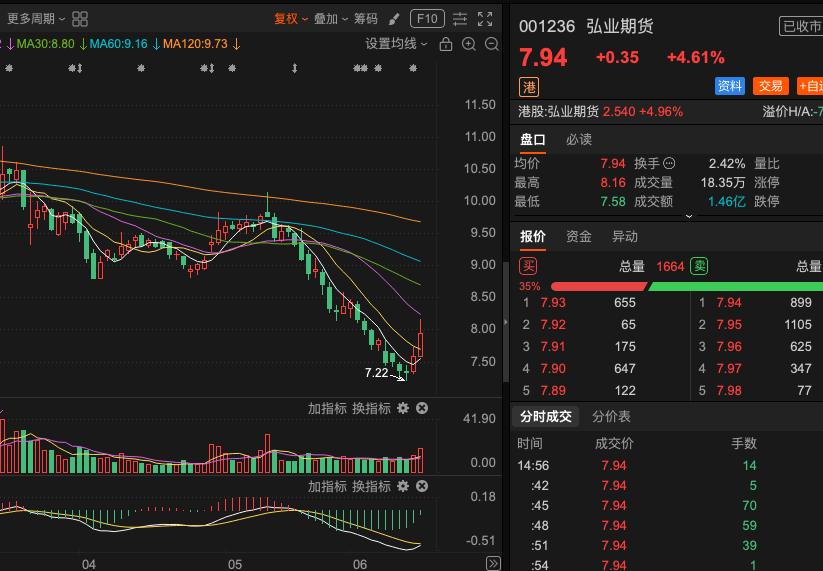This screenshot has width=823, height=571.
Task: Click the orange 交易 trade button
Action: click(771, 86)
